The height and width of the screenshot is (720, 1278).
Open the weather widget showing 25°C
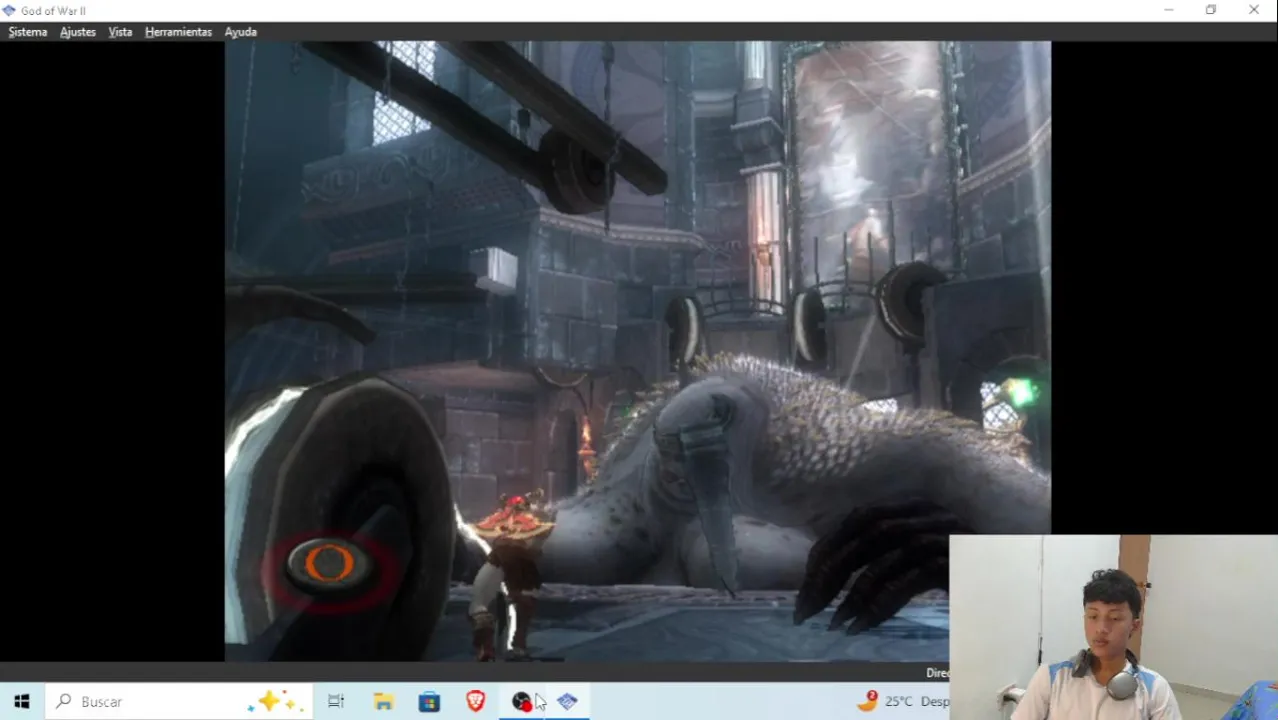(903, 702)
